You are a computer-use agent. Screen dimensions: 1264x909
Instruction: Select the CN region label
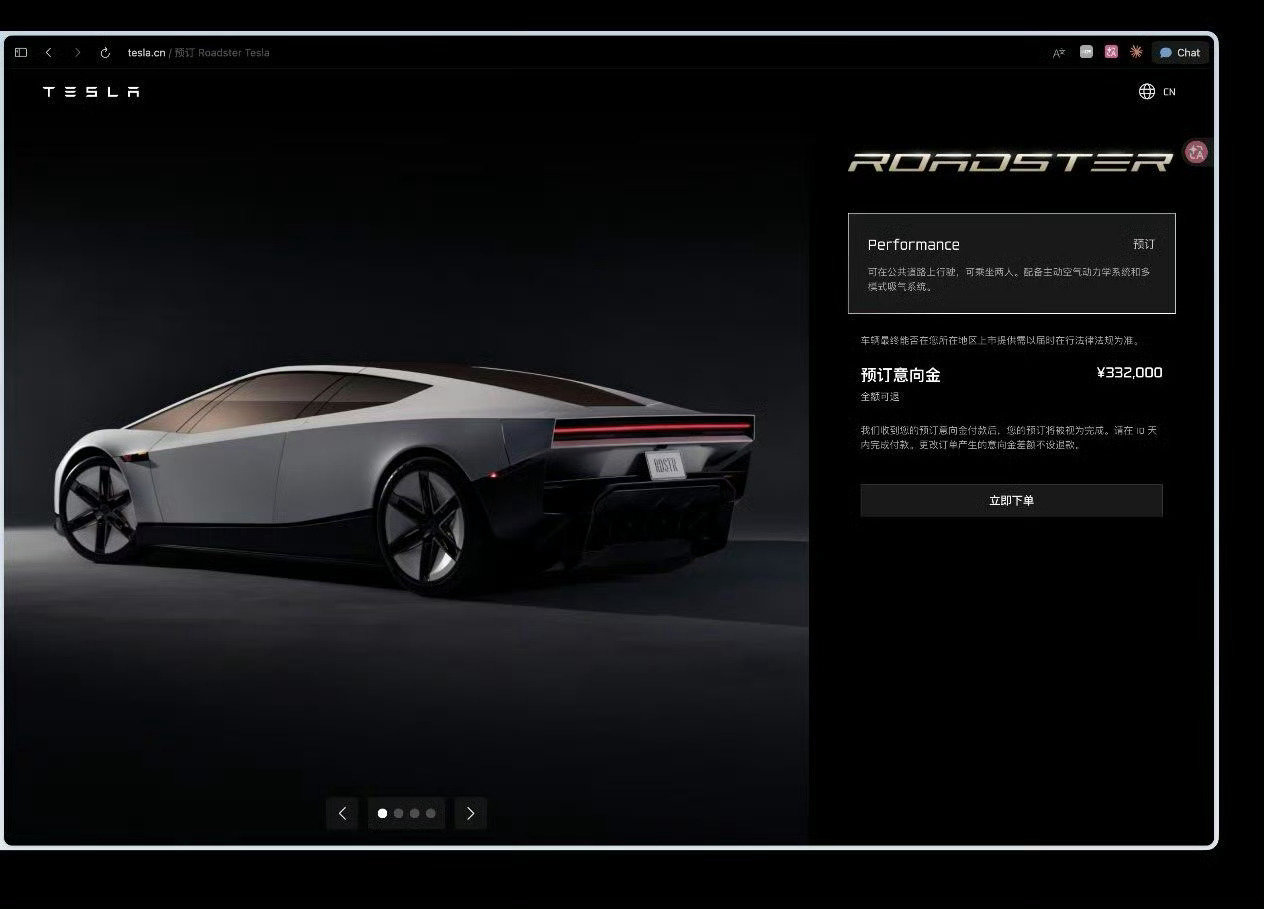(1169, 92)
